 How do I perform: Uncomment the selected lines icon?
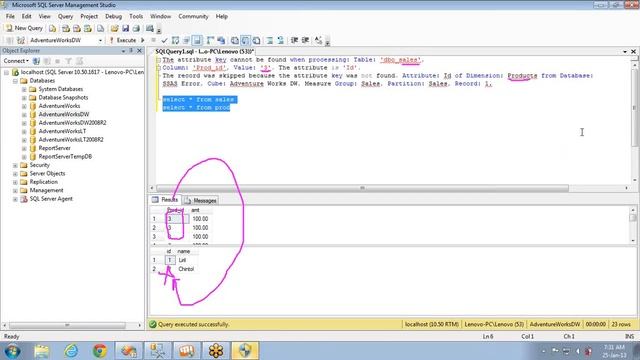280,40
